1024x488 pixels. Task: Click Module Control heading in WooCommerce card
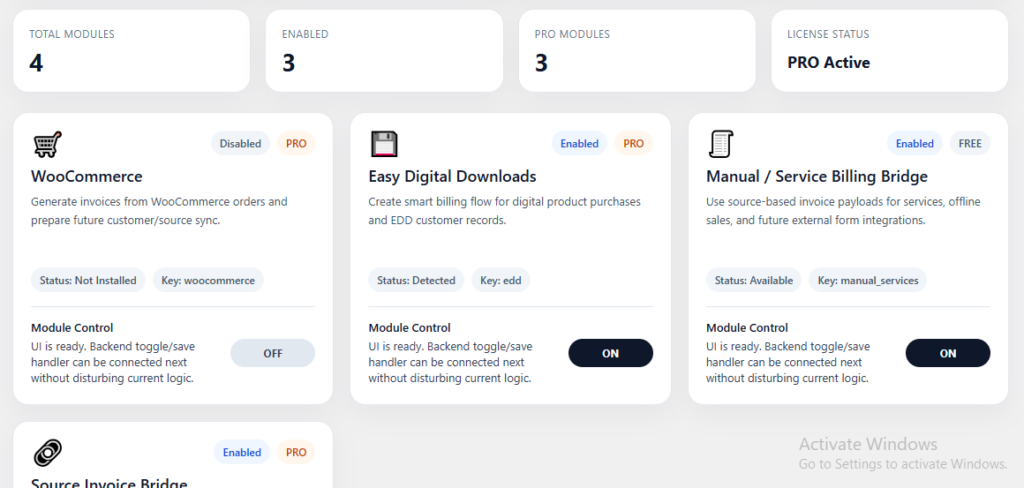[x=72, y=328]
